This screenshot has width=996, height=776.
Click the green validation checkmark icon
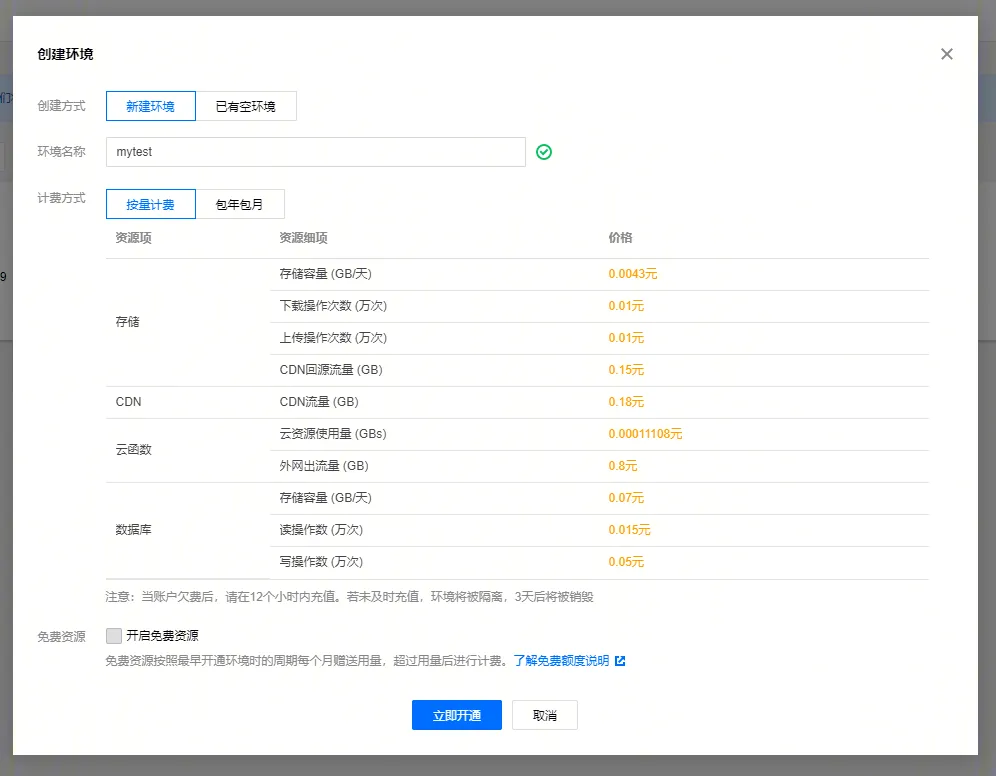click(544, 152)
